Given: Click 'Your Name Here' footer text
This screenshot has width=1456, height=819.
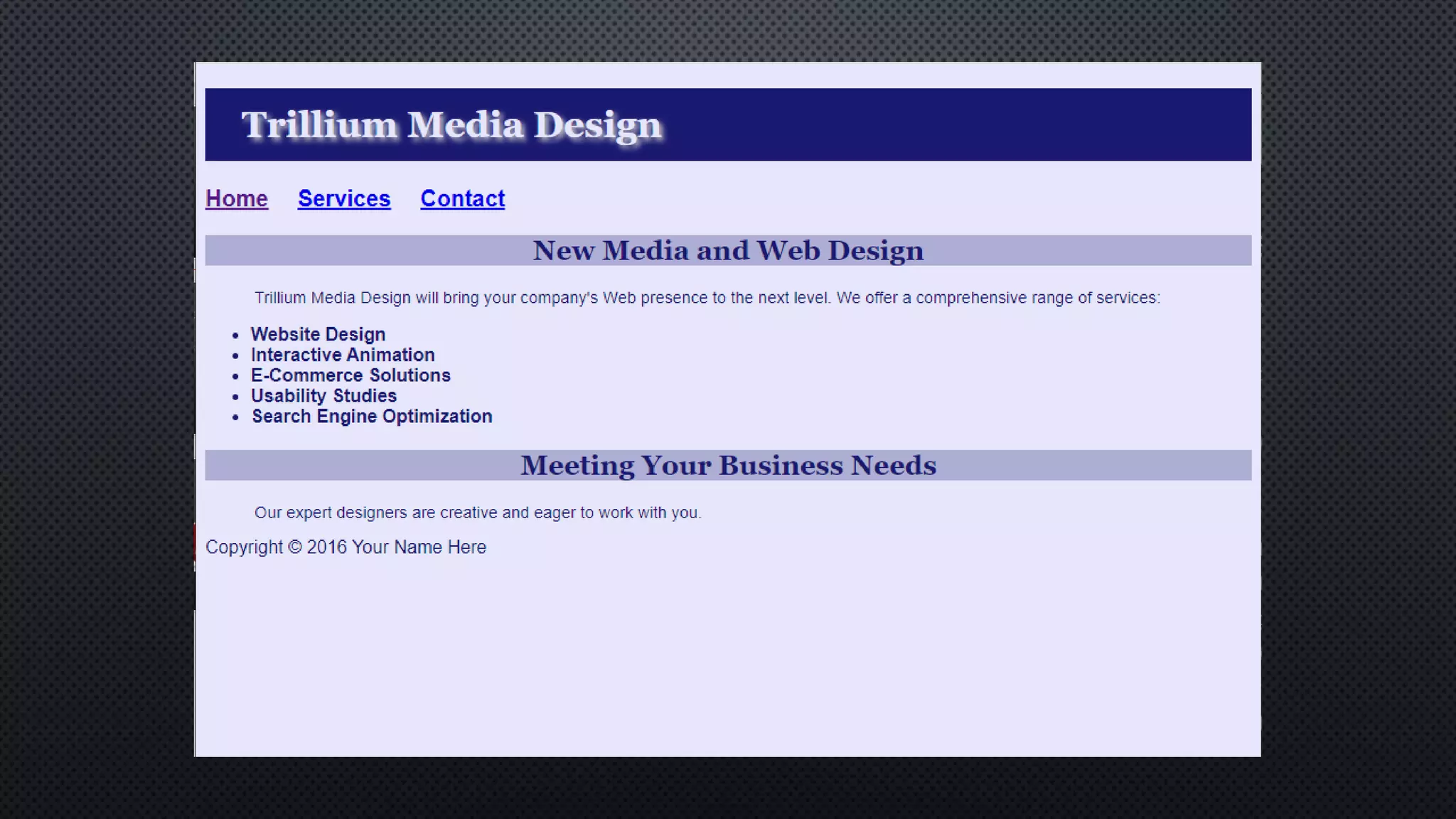Looking at the screenshot, I should (419, 547).
